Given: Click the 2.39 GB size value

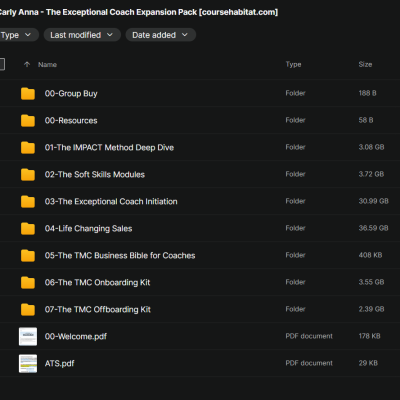Looking at the screenshot, I should pos(371,309).
